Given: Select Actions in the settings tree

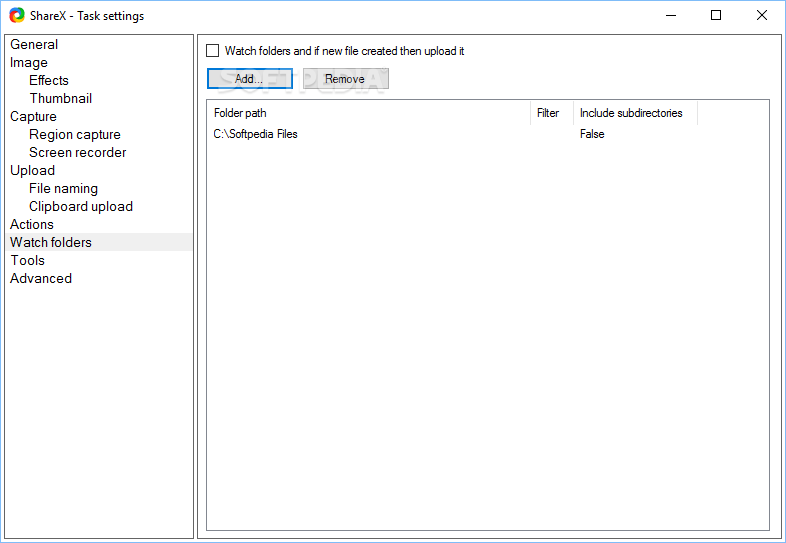Looking at the screenshot, I should pos(32,224).
